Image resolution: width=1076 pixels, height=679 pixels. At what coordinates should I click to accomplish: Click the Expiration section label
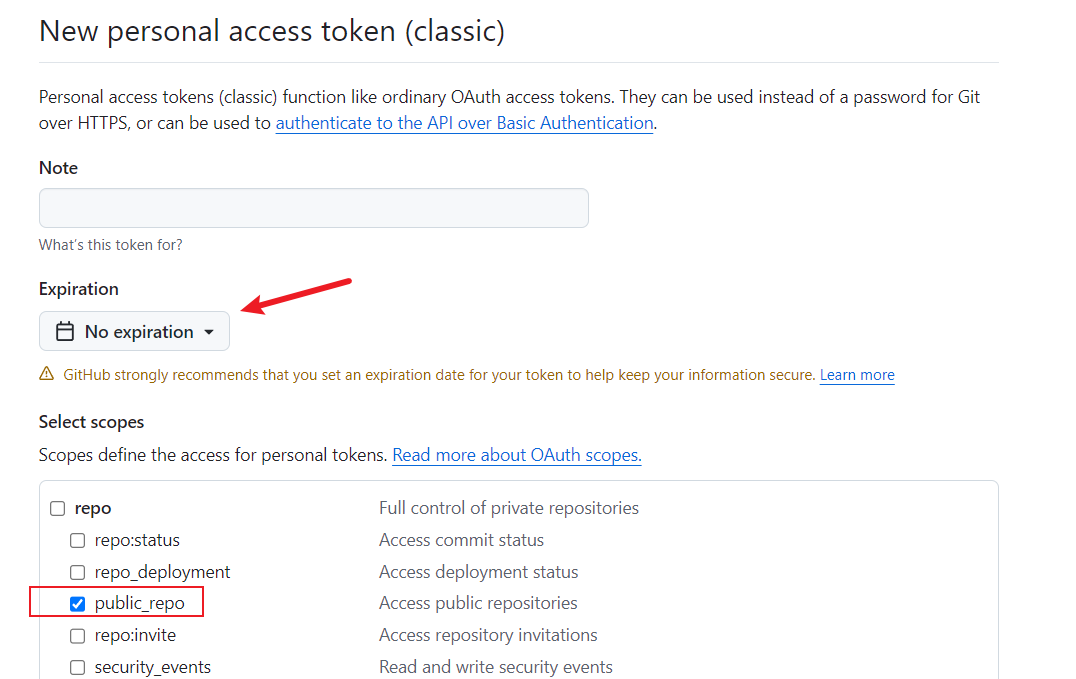coord(78,289)
